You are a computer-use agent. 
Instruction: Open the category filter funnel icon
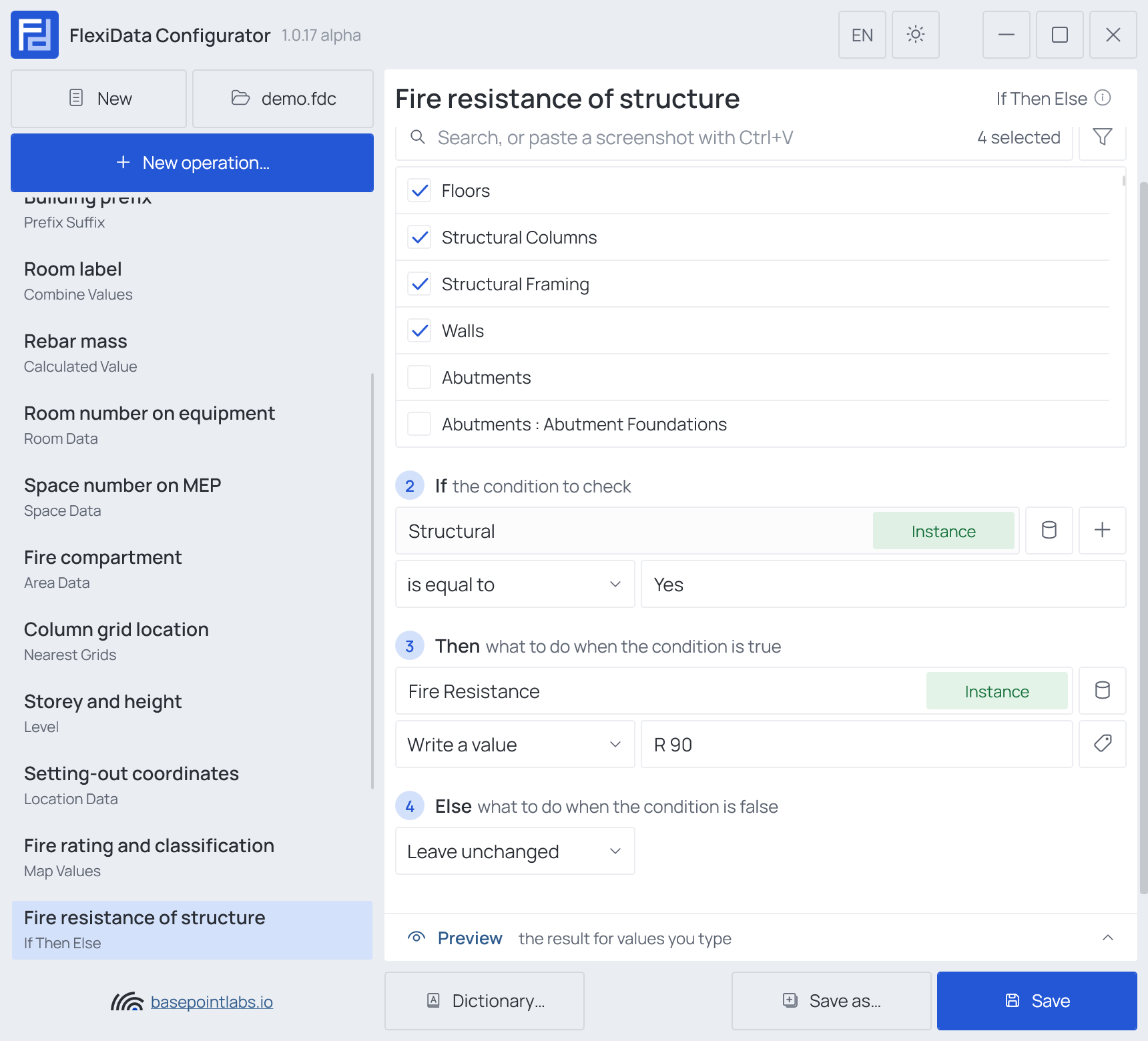(1103, 137)
